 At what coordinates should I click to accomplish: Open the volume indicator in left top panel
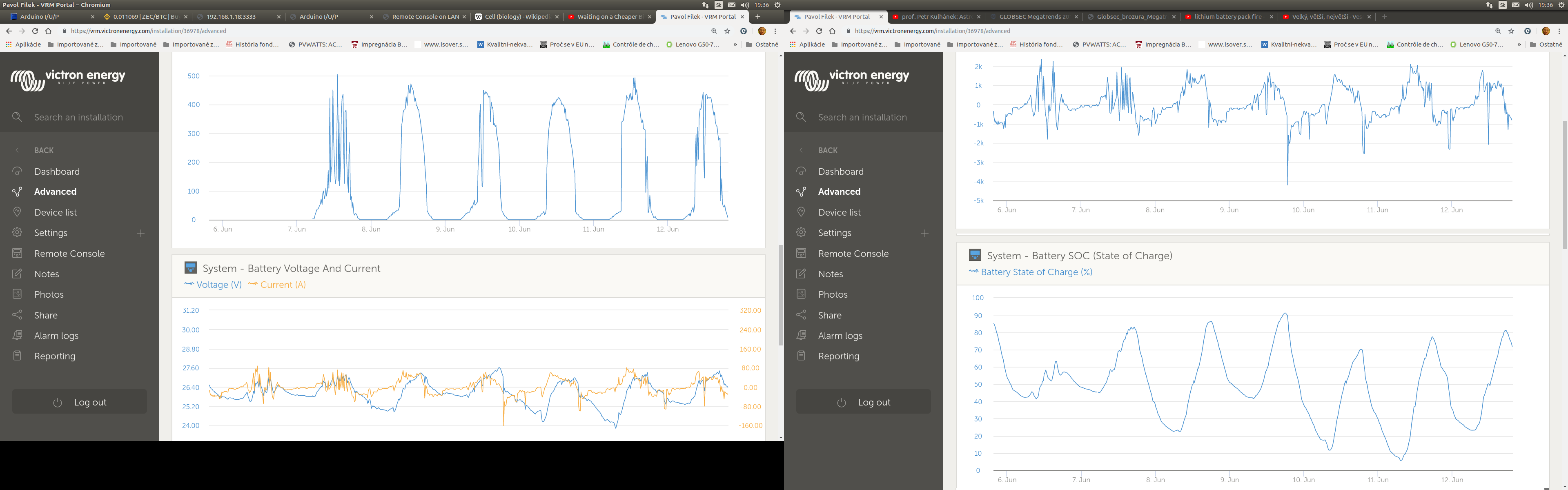tap(744, 5)
